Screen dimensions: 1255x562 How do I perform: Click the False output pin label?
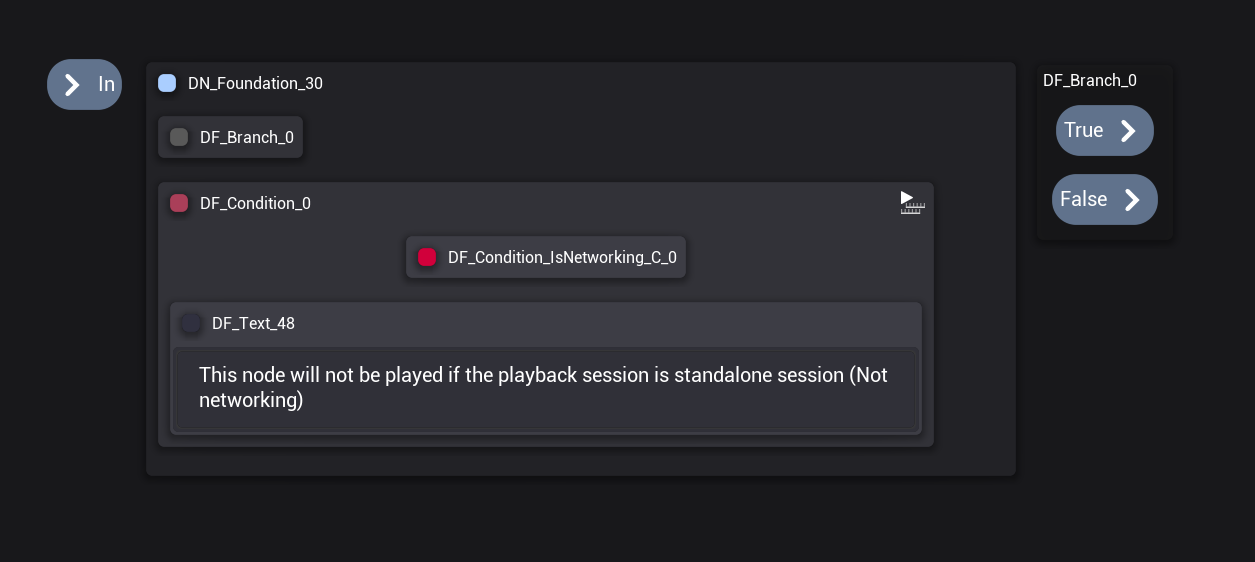1083,200
